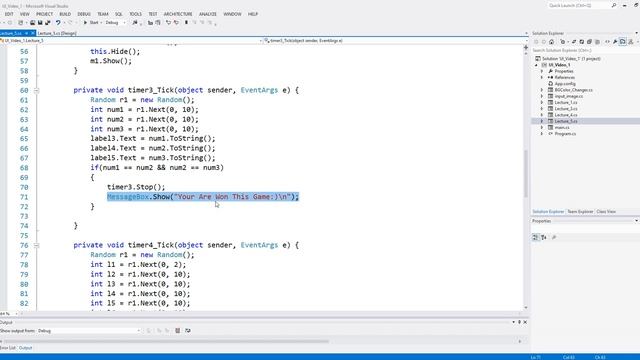640x360 pixels.
Task: Click the Uncomment selected lines icon
Action: click(176, 23)
